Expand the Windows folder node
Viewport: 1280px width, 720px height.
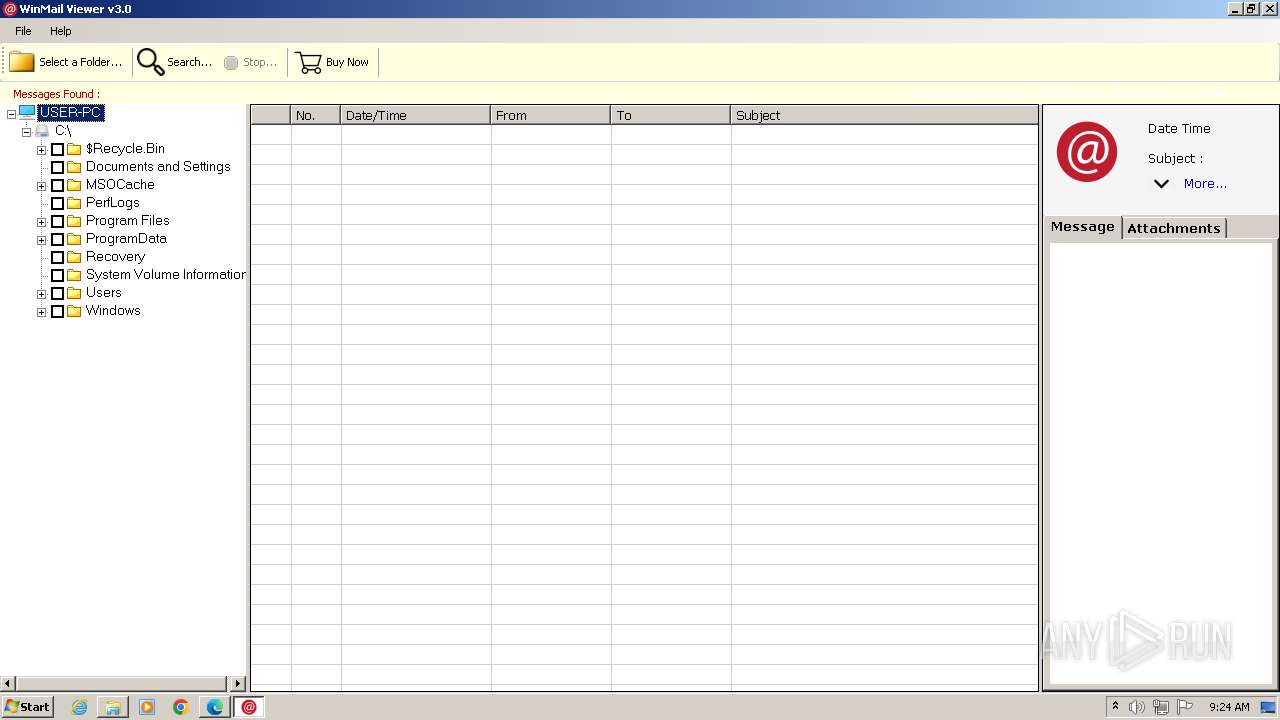coord(41,312)
